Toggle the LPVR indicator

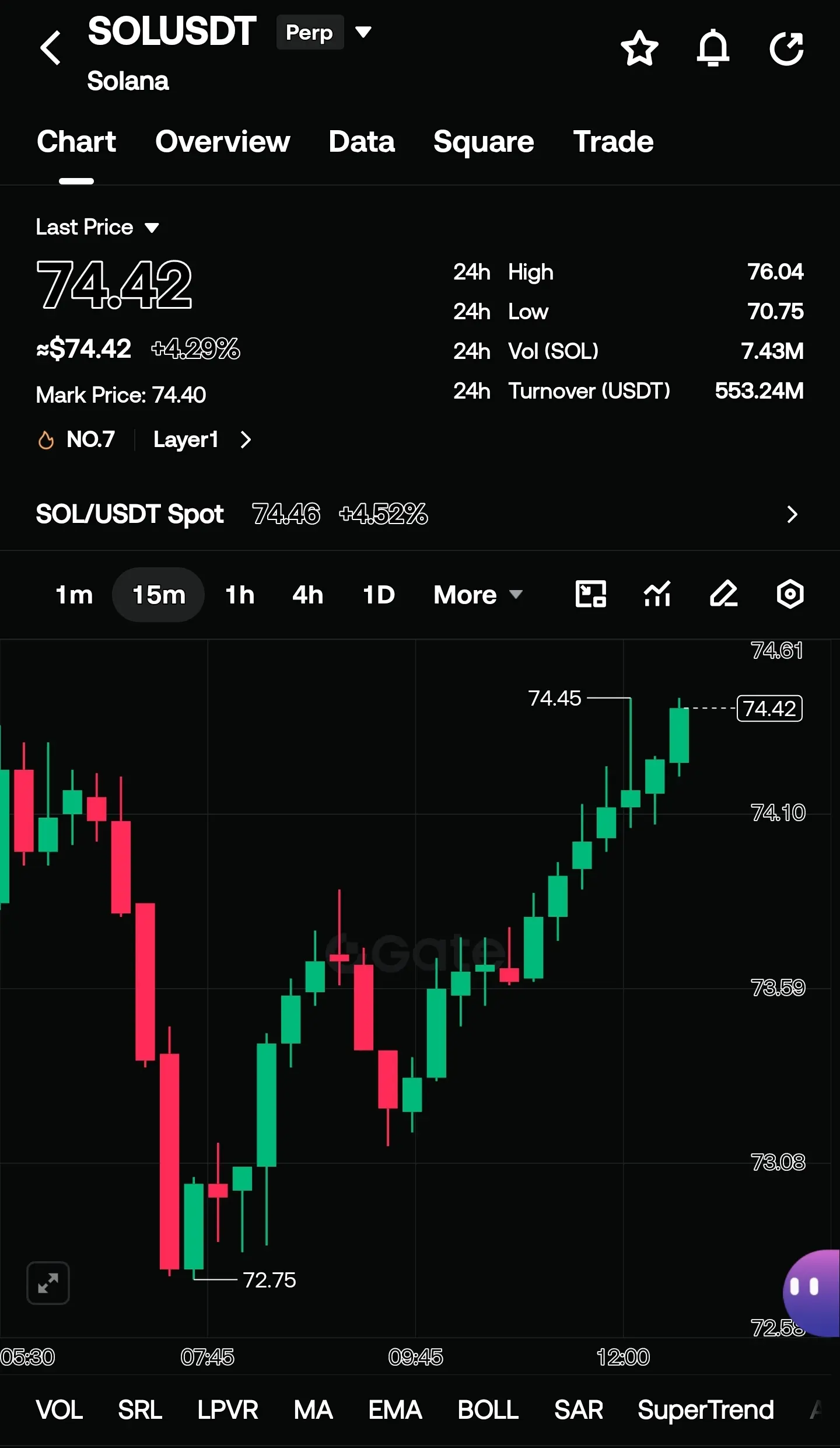228,1410
